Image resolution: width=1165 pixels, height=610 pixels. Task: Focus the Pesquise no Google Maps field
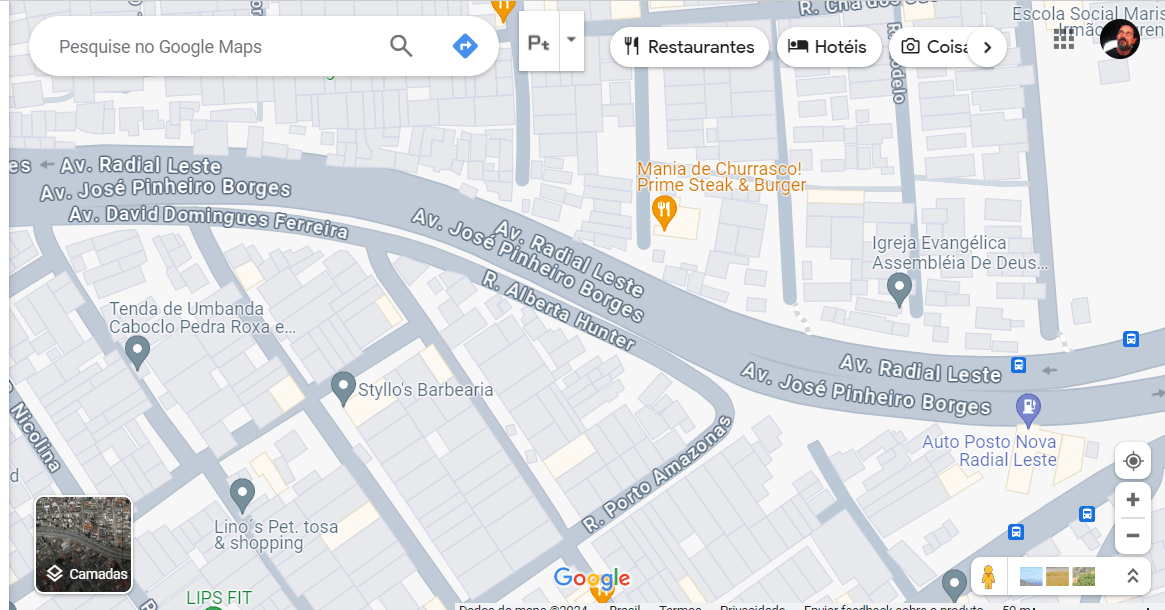(x=215, y=47)
